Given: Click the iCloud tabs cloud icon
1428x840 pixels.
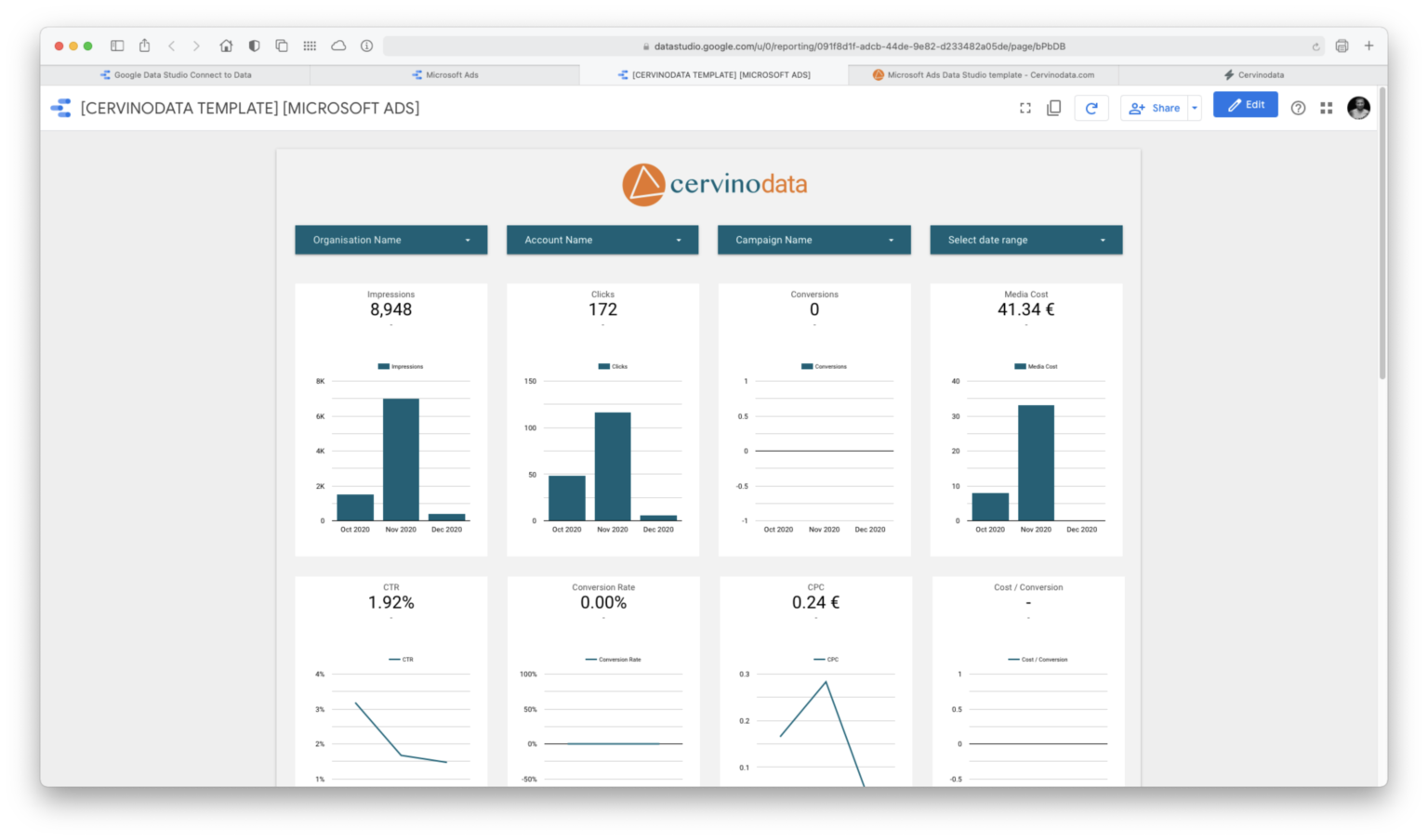Looking at the screenshot, I should tap(338, 46).
